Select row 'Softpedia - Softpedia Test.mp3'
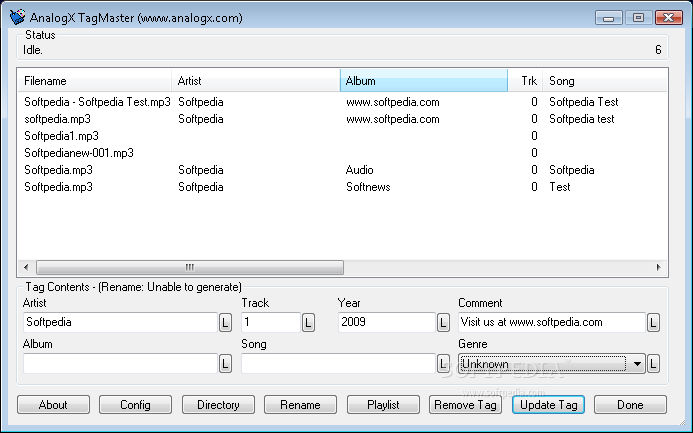 point(343,102)
